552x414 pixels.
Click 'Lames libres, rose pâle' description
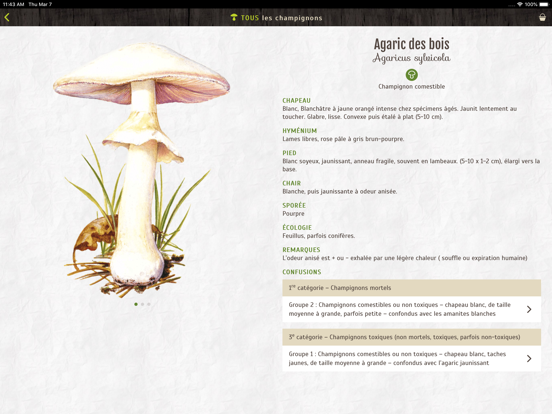click(343, 139)
